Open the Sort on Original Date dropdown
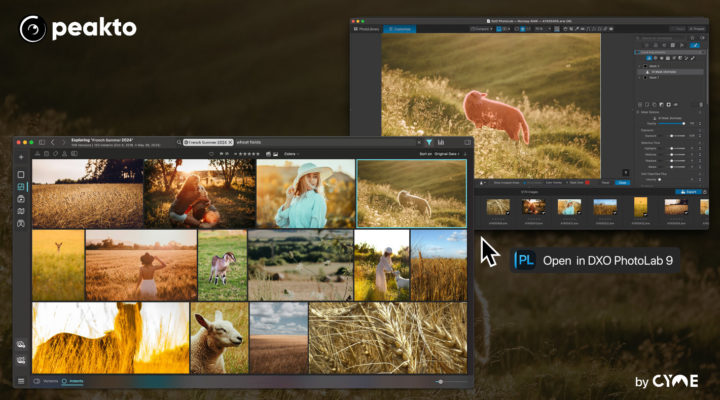The width and height of the screenshot is (720, 400). click(439, 154)
